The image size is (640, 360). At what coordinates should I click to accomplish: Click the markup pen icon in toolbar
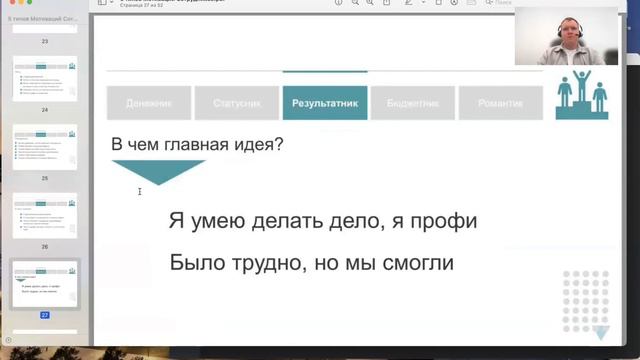(408, 2)
